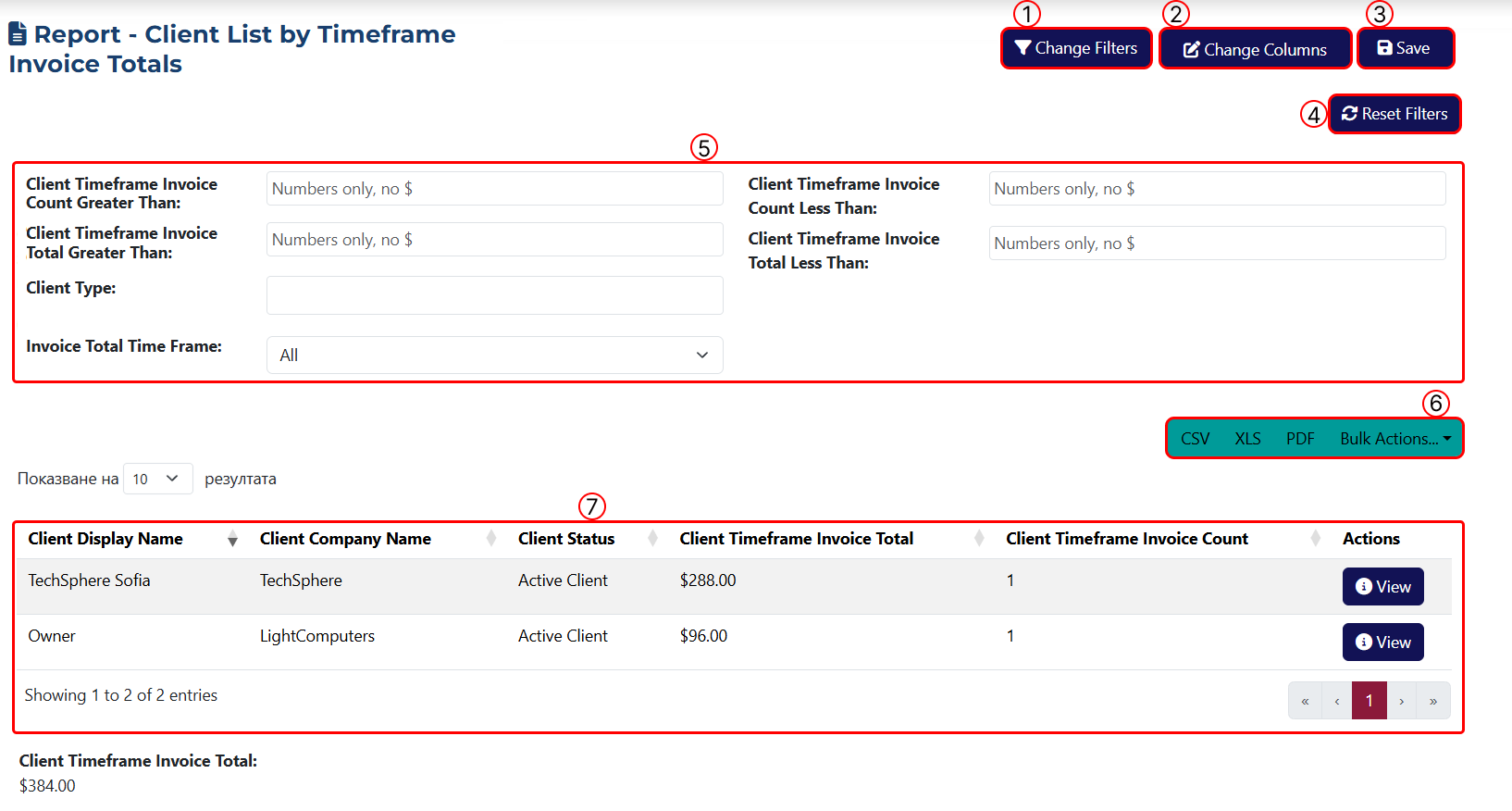Click the TechSphere Sofia name cell
The width and height of the screenshot is (1512, 811).
(89, 580)
